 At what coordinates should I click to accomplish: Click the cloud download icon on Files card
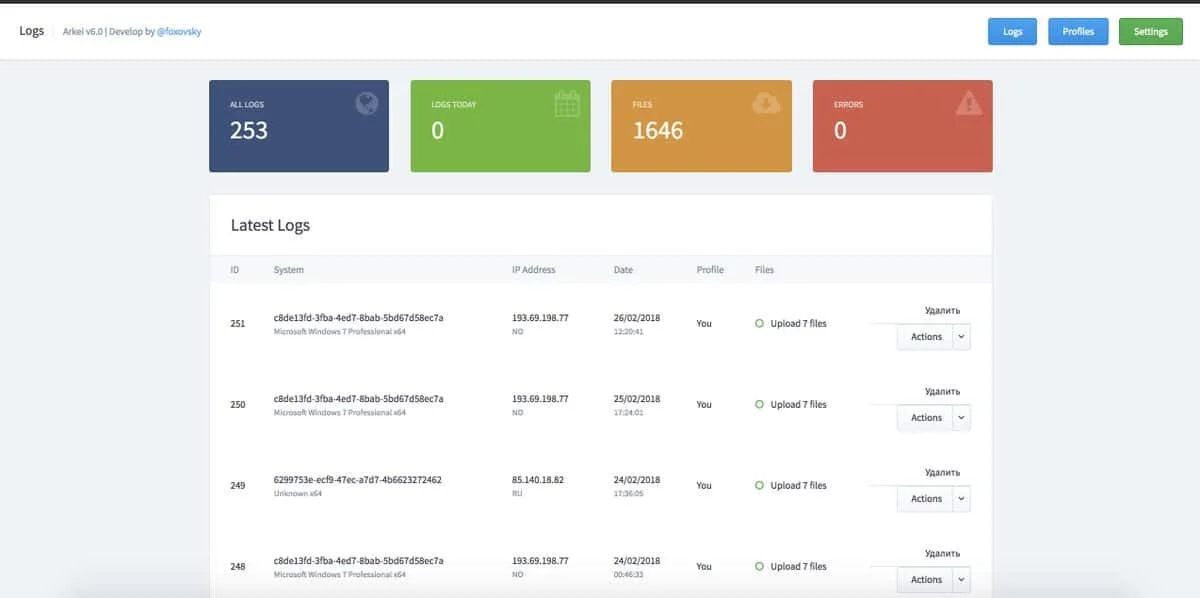coord(766,102)
